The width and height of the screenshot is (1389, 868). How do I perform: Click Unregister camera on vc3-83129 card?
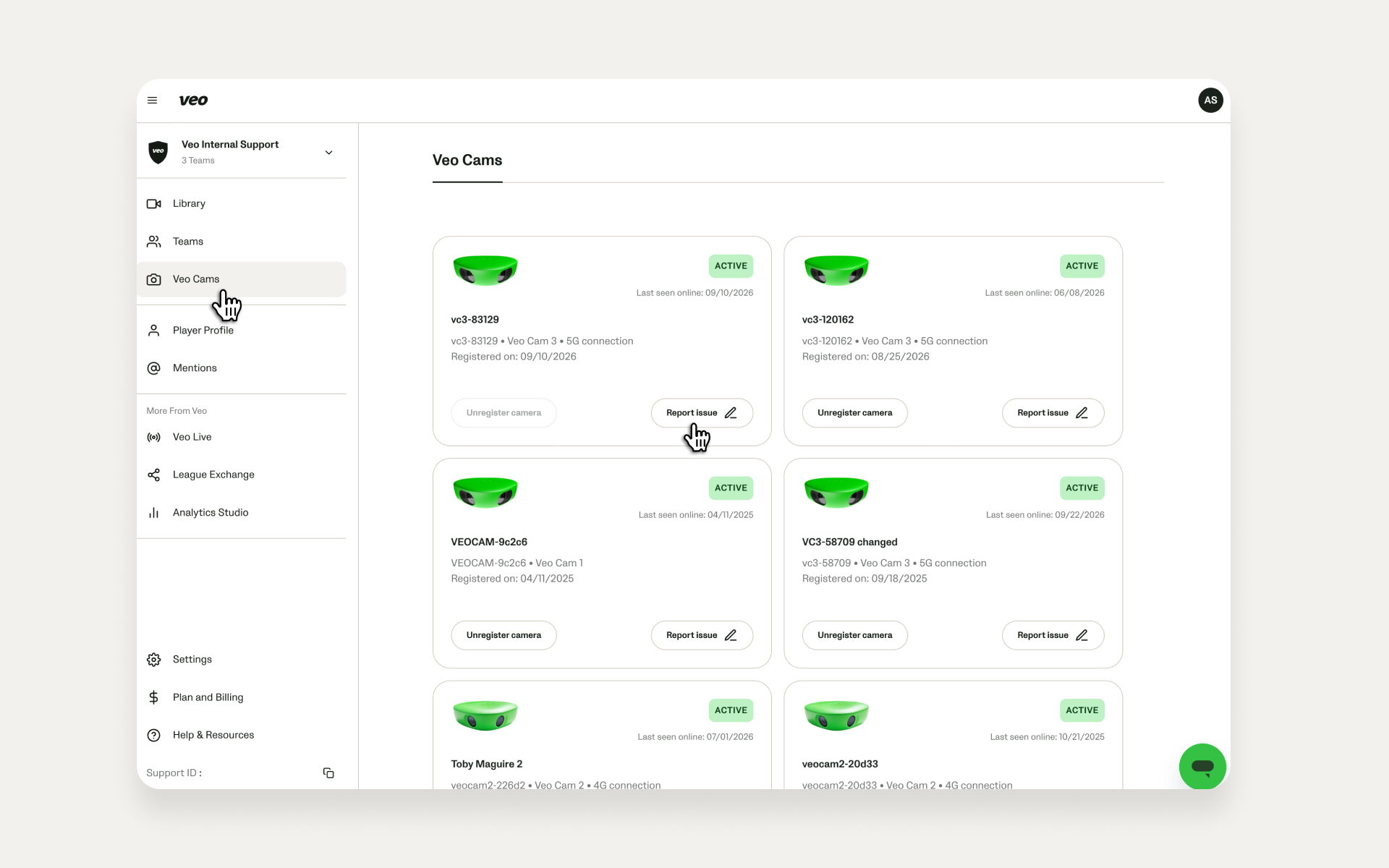(504, 413)
